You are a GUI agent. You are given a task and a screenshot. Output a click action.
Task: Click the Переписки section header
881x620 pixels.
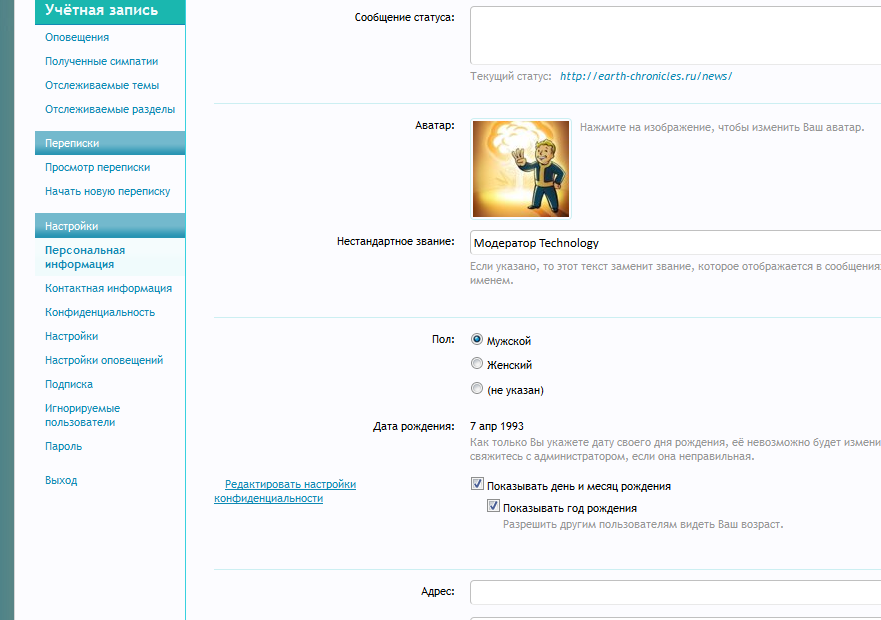[x=110, y=143]
